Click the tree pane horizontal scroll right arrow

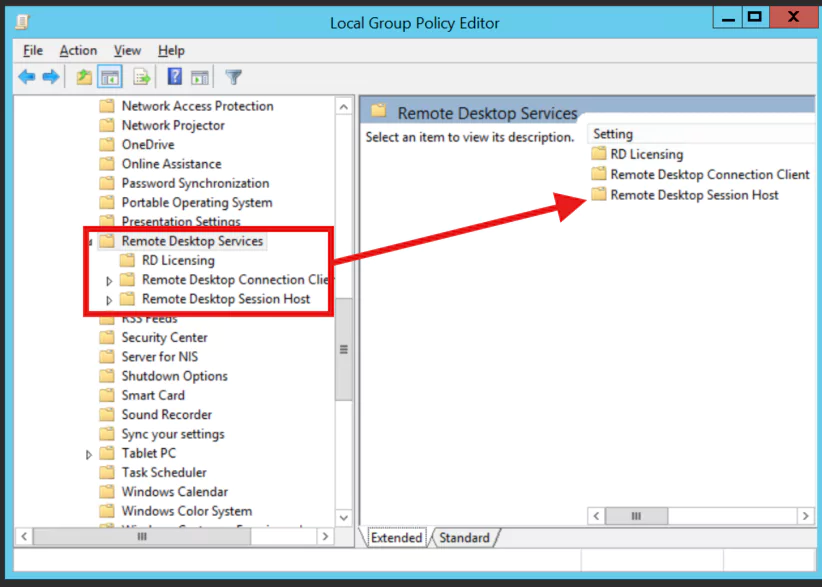click(x=325, y=536)
